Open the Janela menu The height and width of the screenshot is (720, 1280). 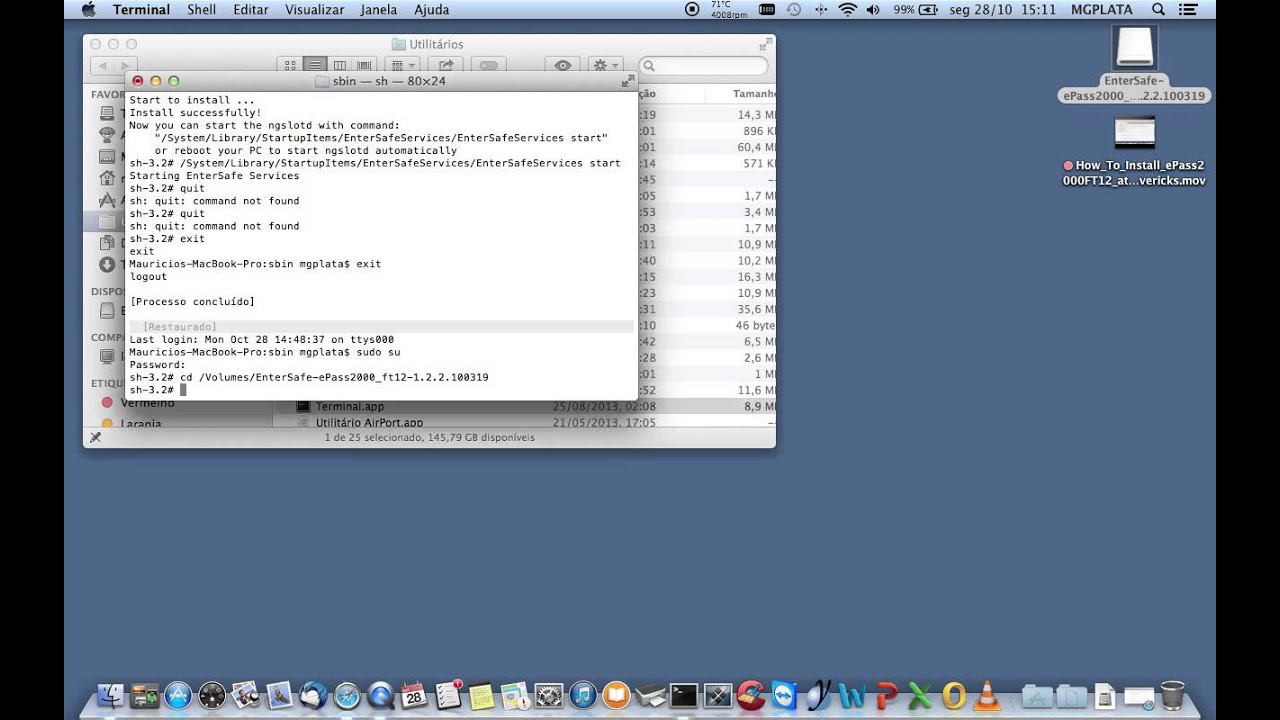[378, 10]
